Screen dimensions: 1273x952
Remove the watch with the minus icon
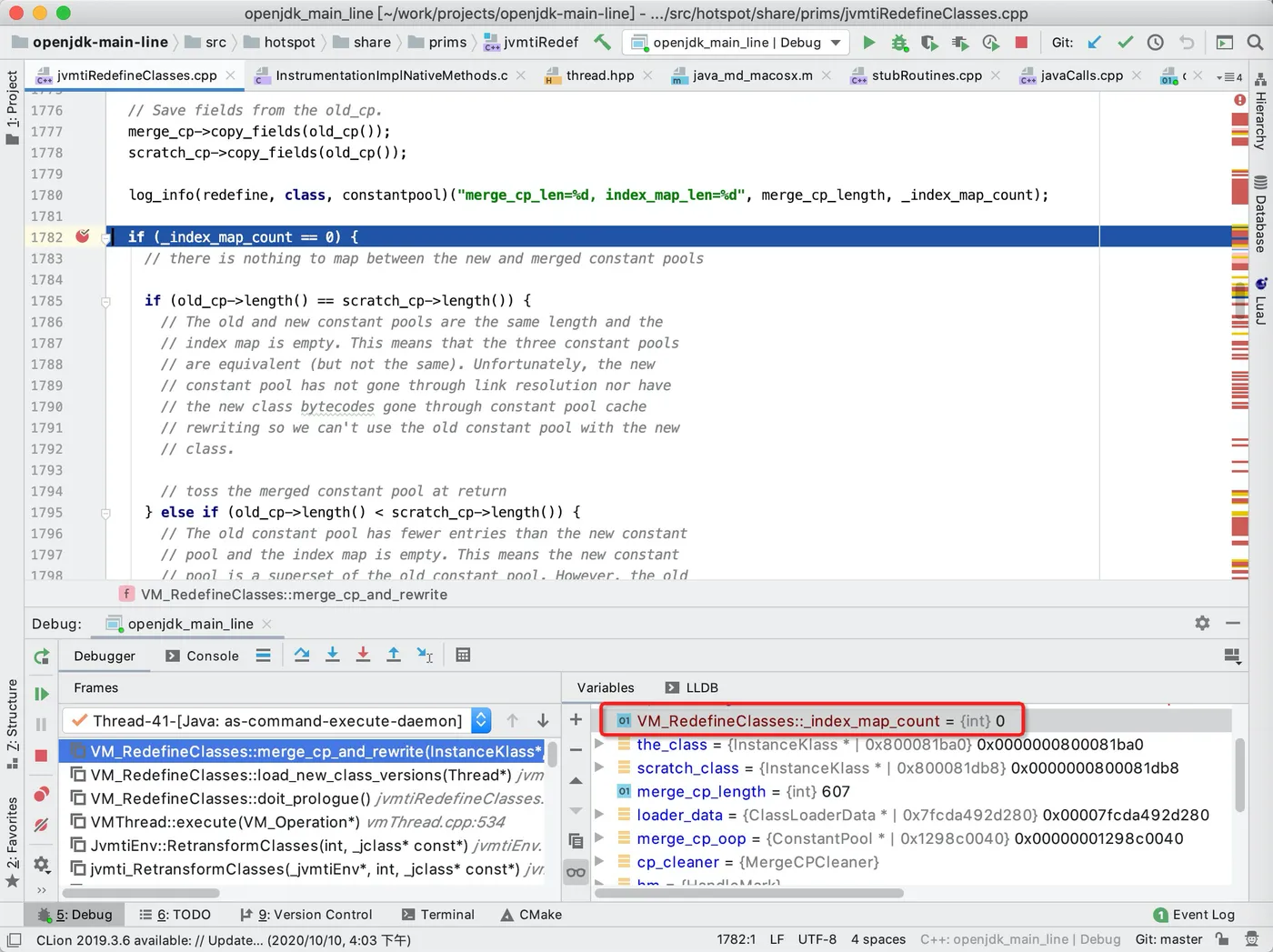[576, 750]
